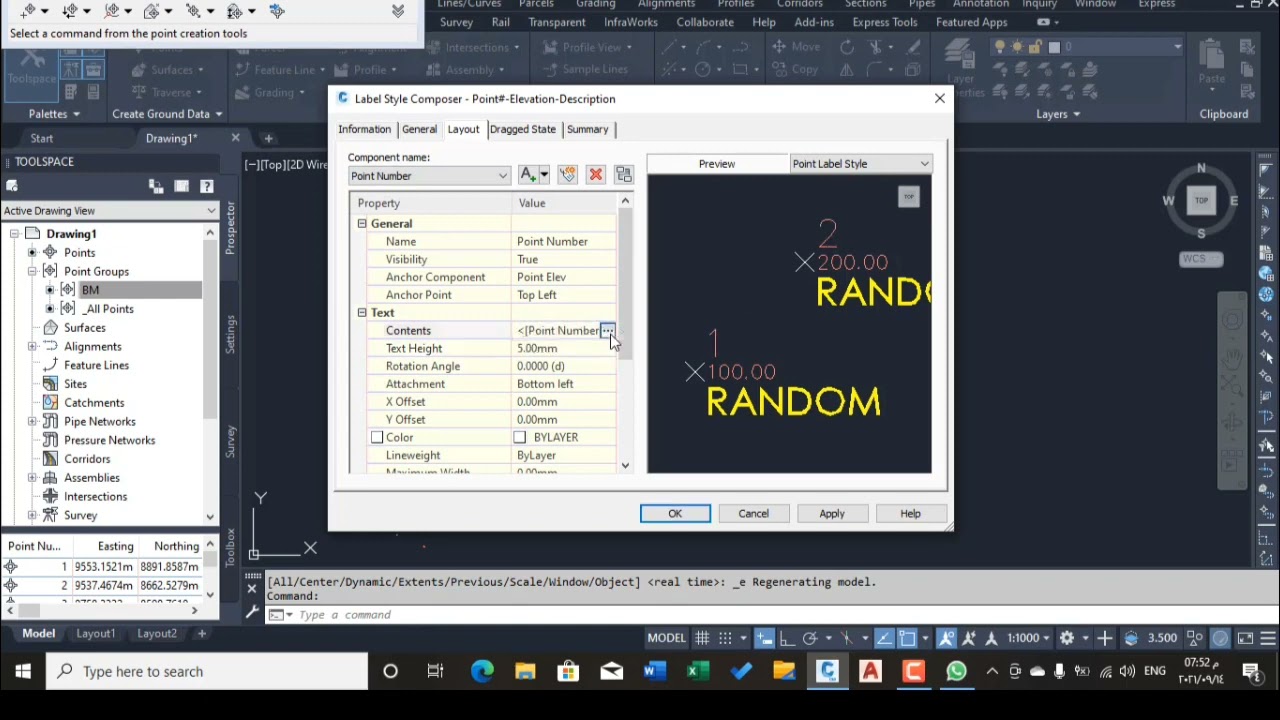The height and width of the screenshot is (720, 1280).
Task: Open the Component name dropdown
Action: click(430, 176)
